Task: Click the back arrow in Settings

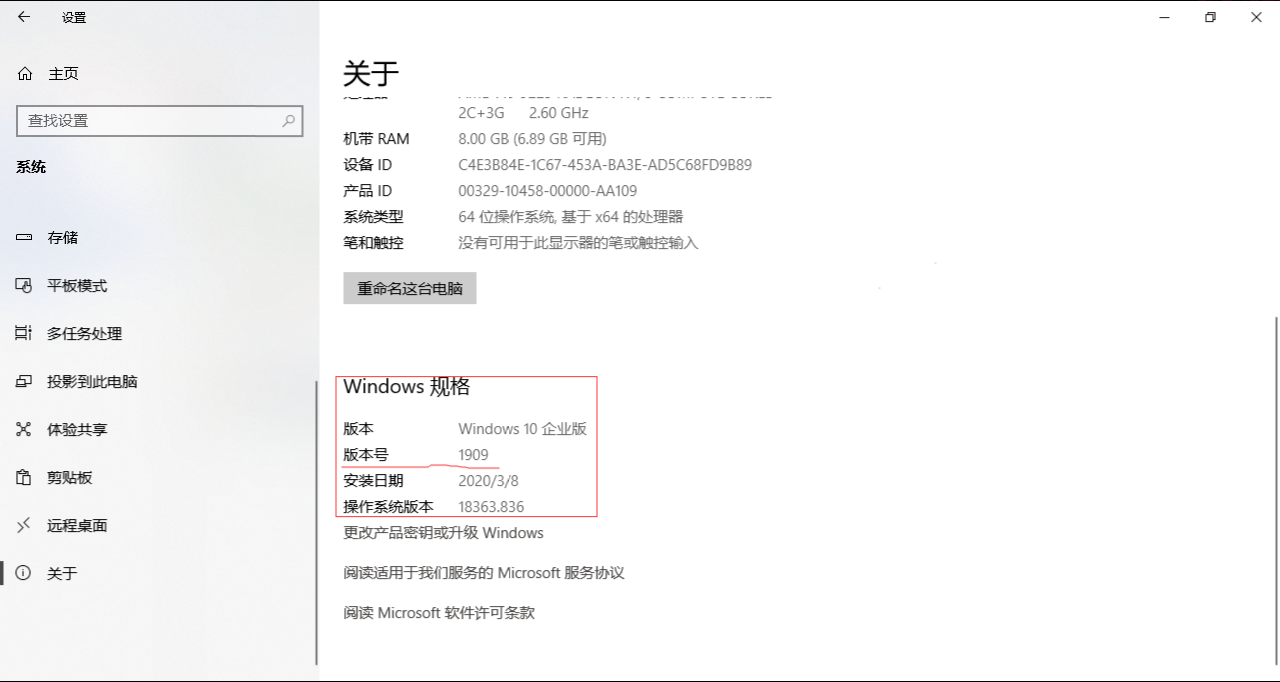Action: click(24, 17)
